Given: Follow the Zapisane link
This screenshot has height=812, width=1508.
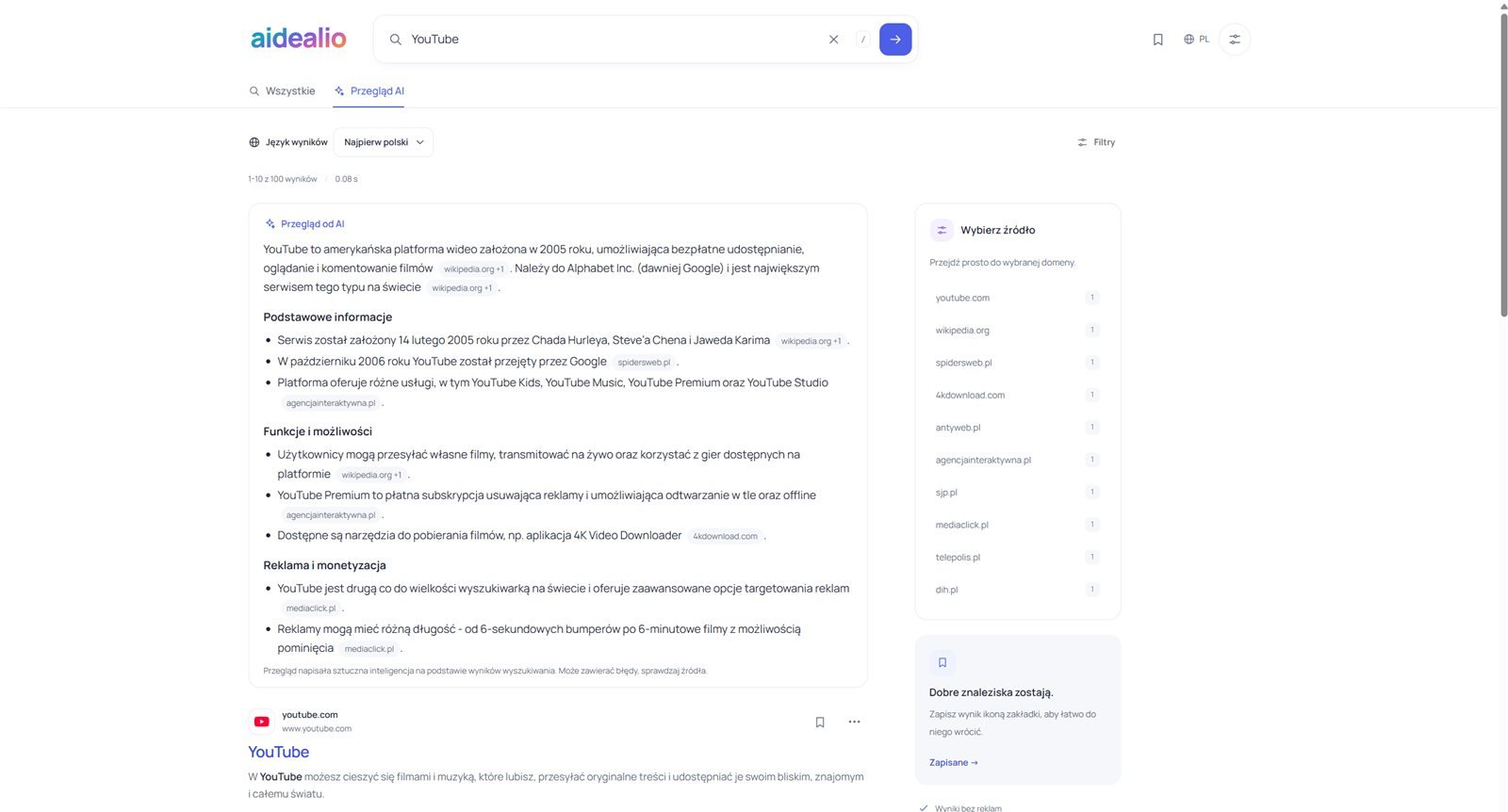Looking at the screenshot, I should [954, 763].
